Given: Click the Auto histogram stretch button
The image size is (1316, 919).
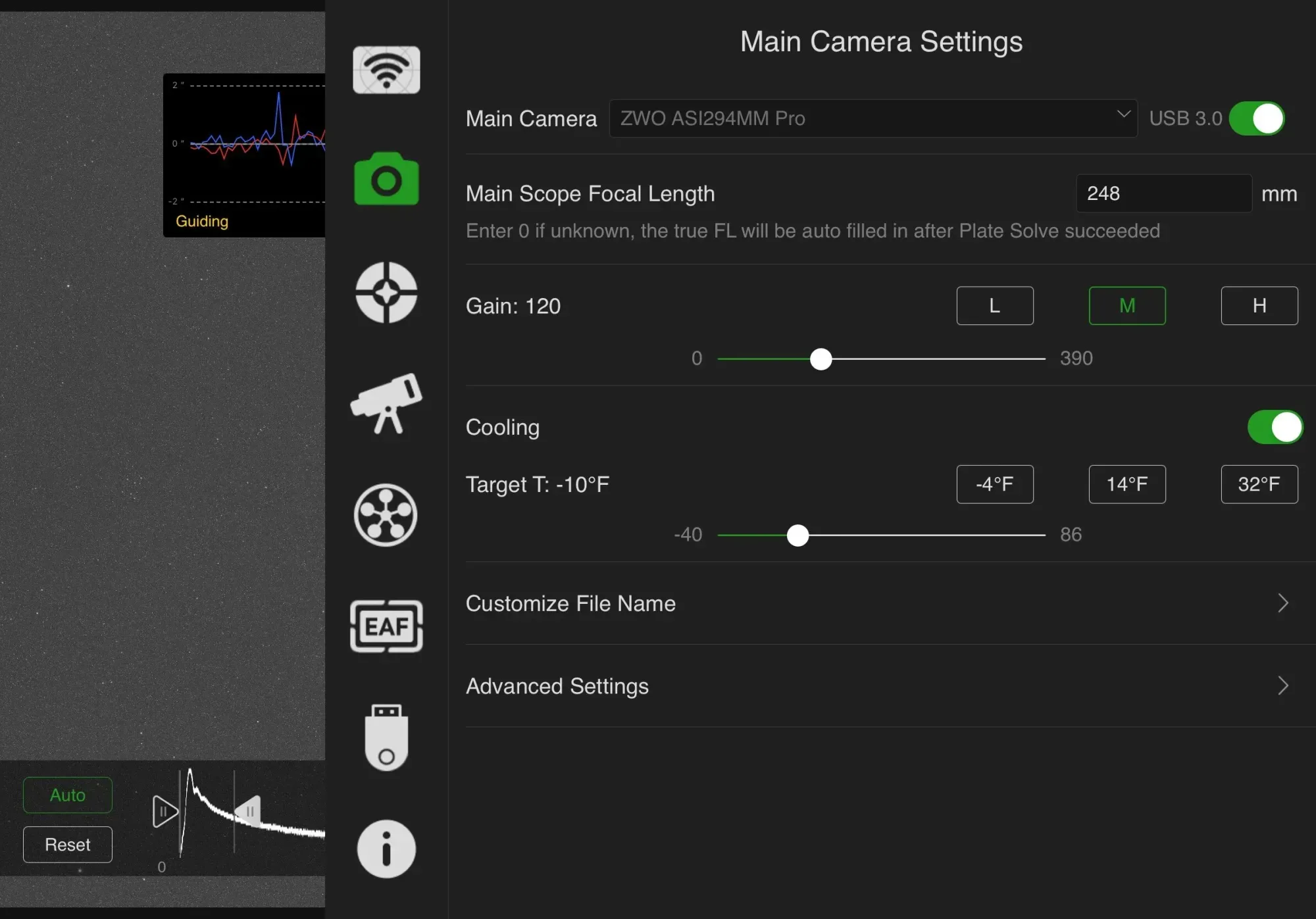Looking at the screenshot, I should click(68, 795).
